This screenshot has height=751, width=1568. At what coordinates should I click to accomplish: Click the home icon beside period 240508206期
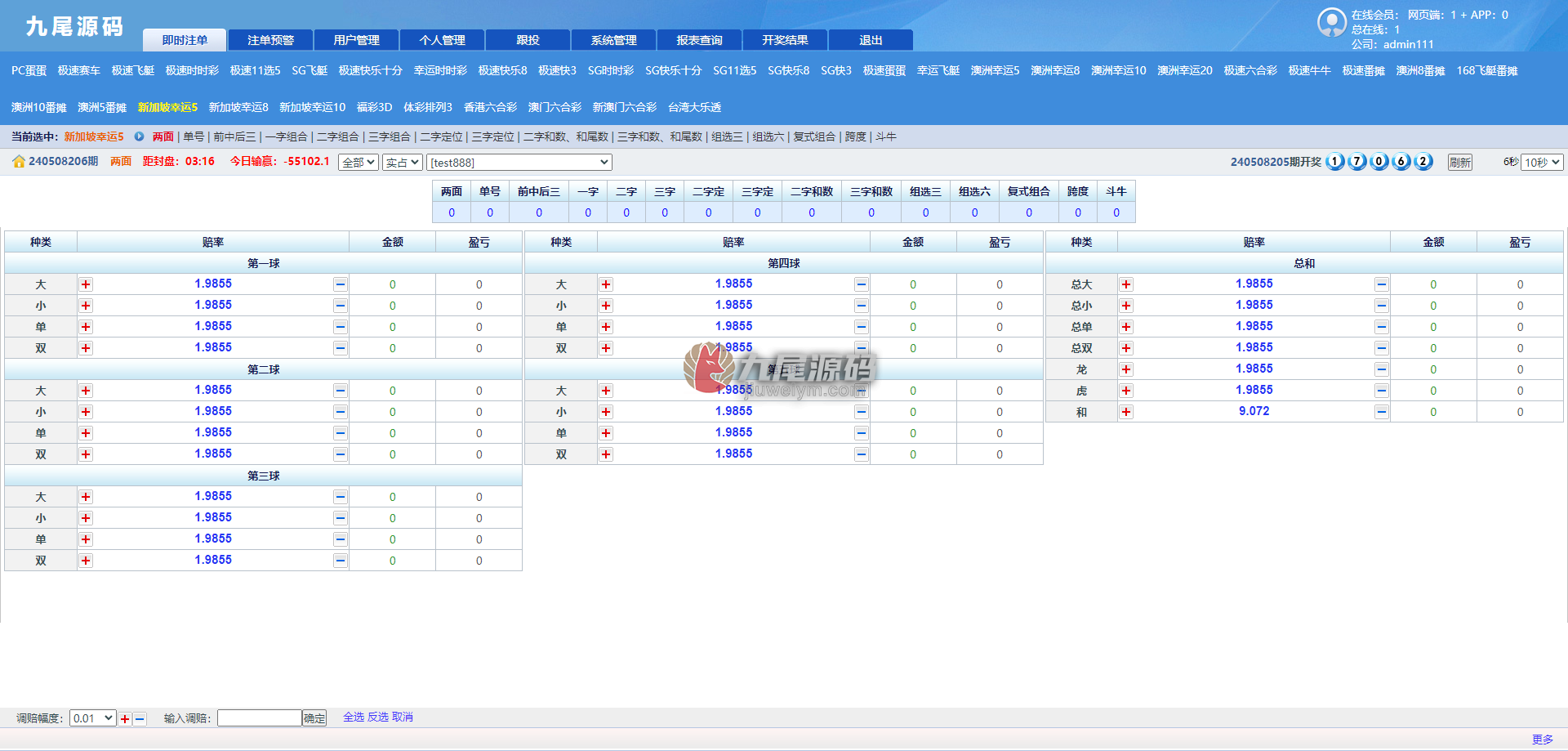(x=19, y=162)
